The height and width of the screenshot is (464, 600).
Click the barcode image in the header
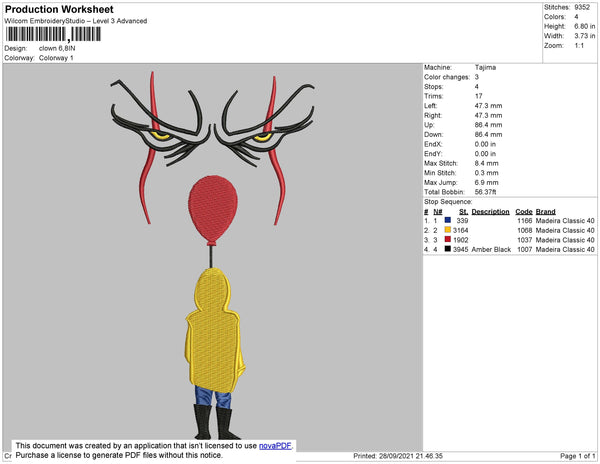(53, 34)
